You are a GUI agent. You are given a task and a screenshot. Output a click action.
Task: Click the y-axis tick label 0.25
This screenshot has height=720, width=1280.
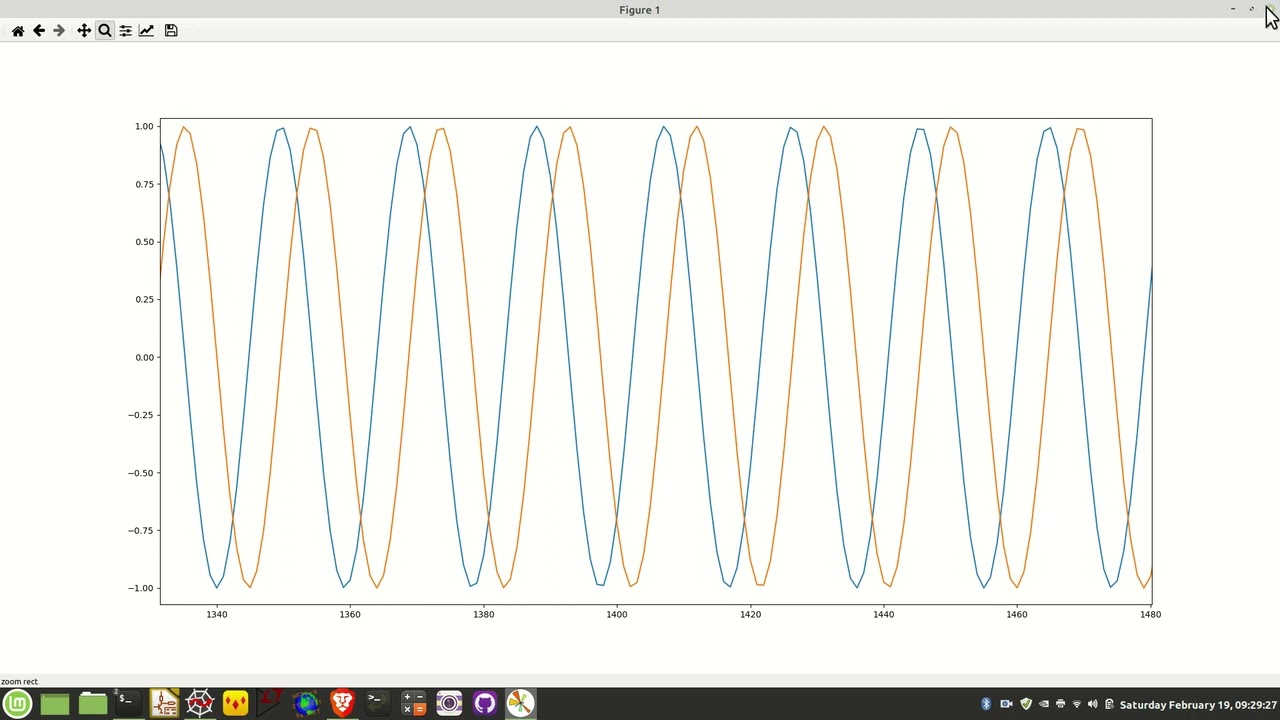144,299
